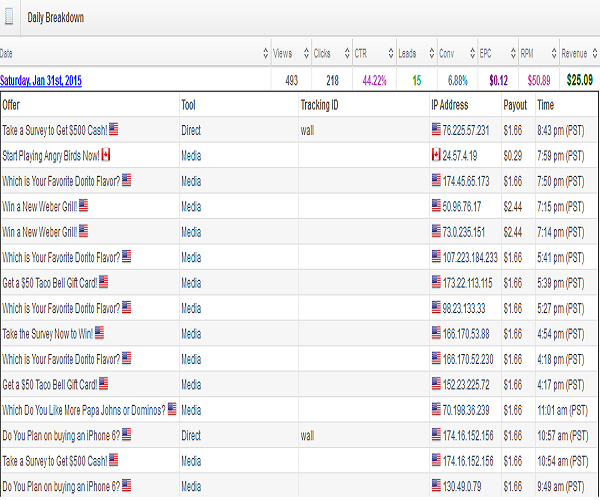Screen dimensions: 600x500
Task: Click the 493 views value
Action: [x=292, y=80]
